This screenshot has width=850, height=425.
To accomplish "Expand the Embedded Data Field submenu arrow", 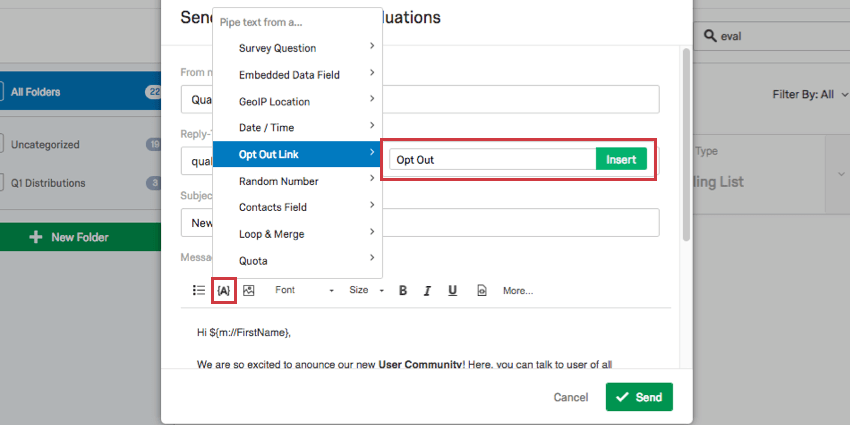I will [x=372, y=72].
